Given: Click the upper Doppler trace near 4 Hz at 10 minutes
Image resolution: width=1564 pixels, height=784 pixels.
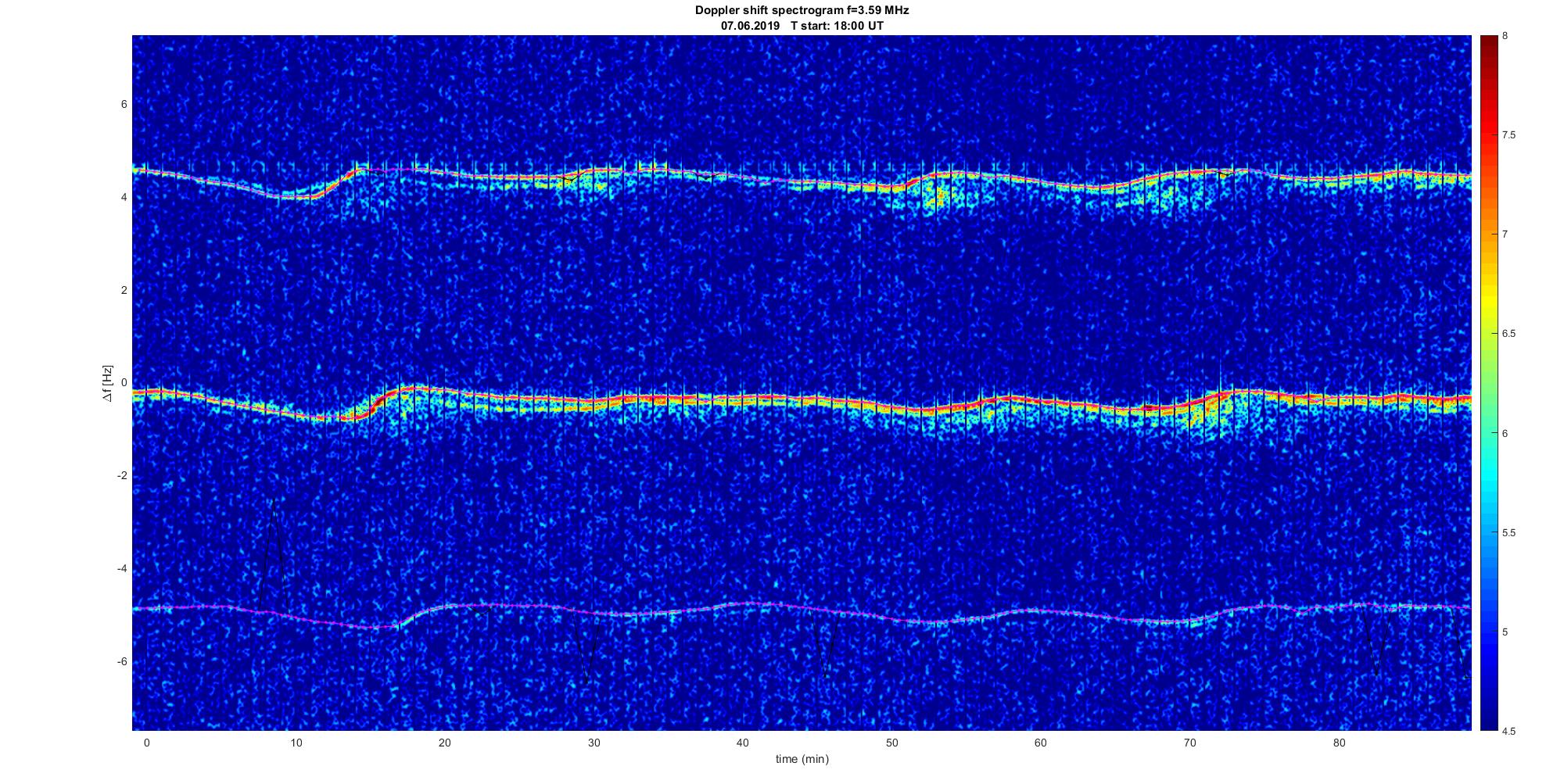Looking at the screenshot, I should (296, 195).
